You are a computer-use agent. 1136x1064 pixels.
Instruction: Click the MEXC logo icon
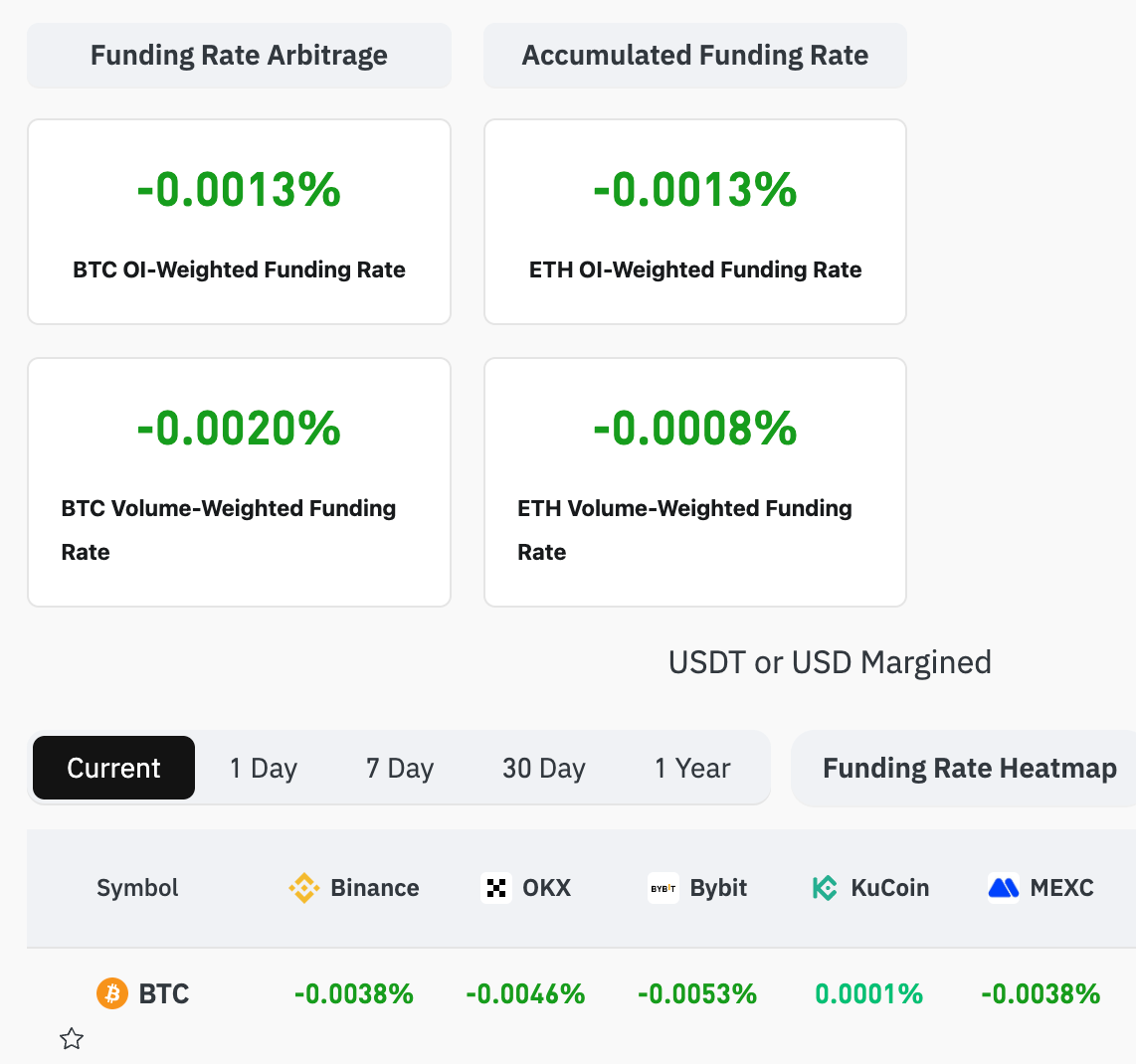[x=1004, y=888]
